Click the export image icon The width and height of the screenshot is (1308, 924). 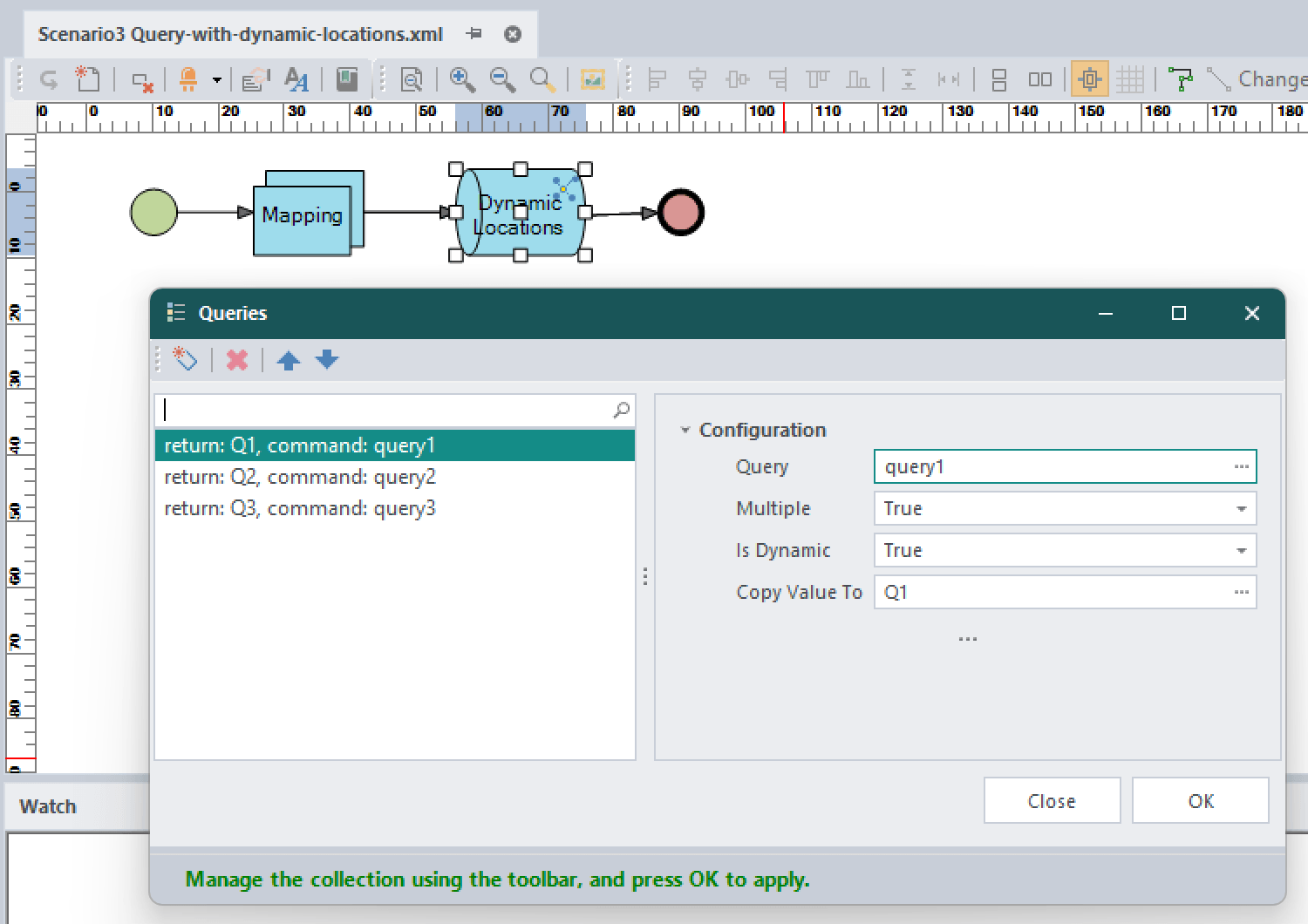(x=593, y=80)
